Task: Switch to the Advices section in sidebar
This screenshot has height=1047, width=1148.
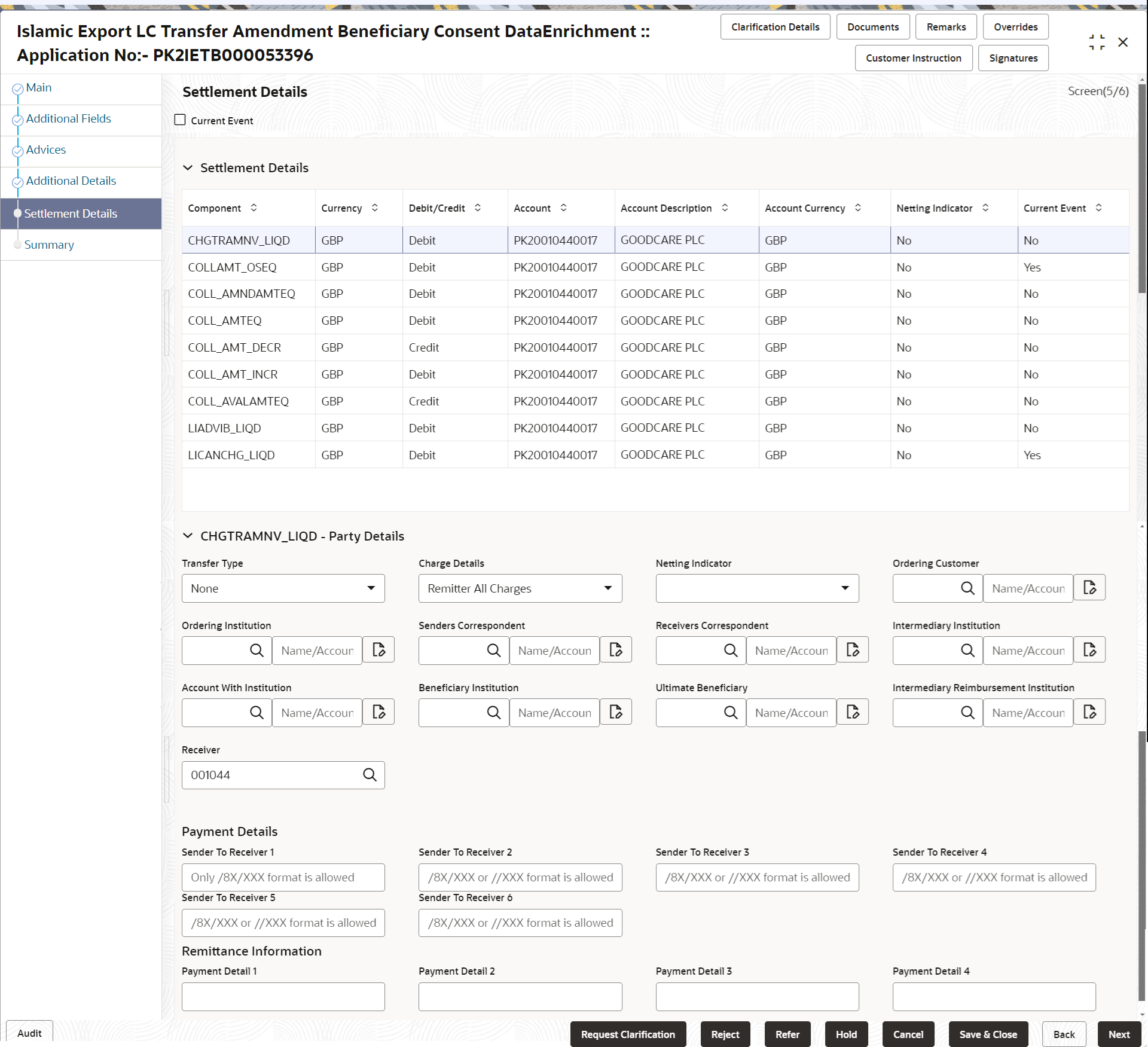Action: [46, 149]
